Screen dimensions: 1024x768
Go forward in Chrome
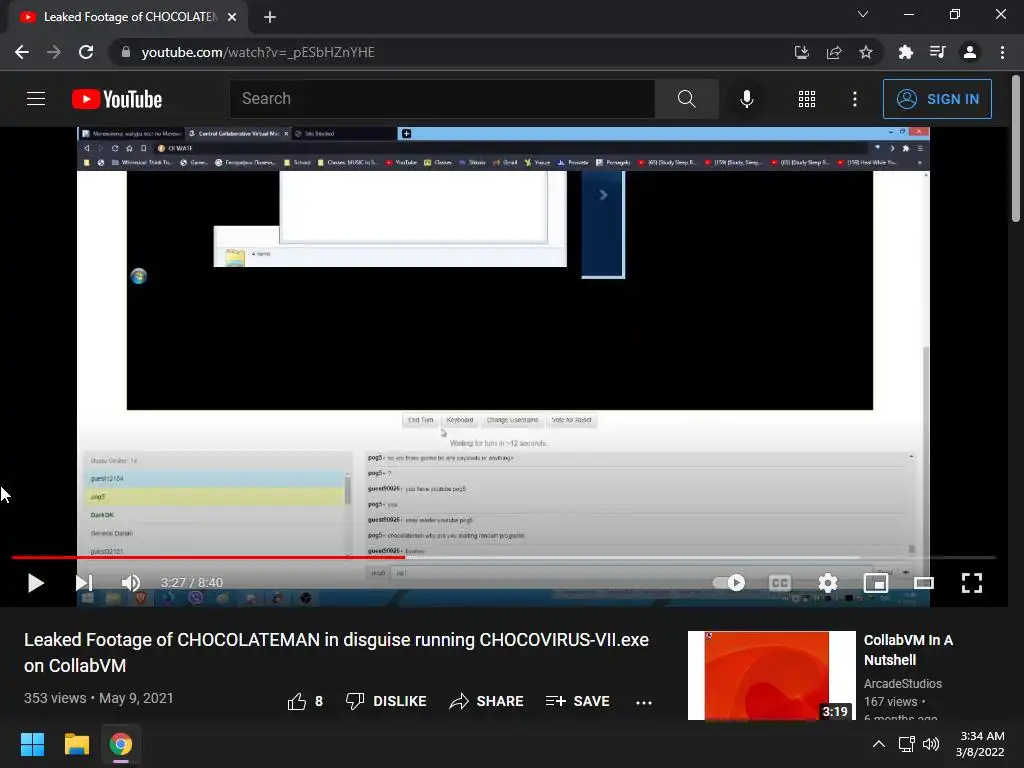(x=54, y=52)
